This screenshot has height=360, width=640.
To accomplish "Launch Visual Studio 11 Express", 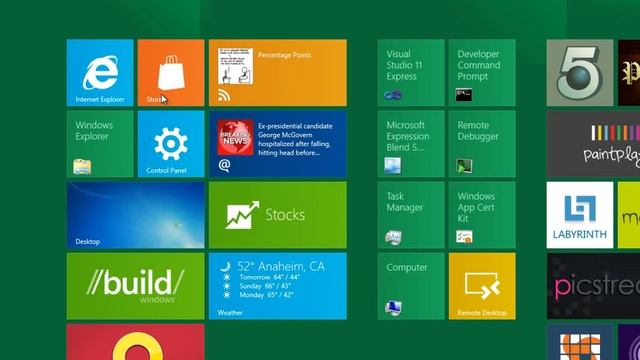I will (411, 73).
